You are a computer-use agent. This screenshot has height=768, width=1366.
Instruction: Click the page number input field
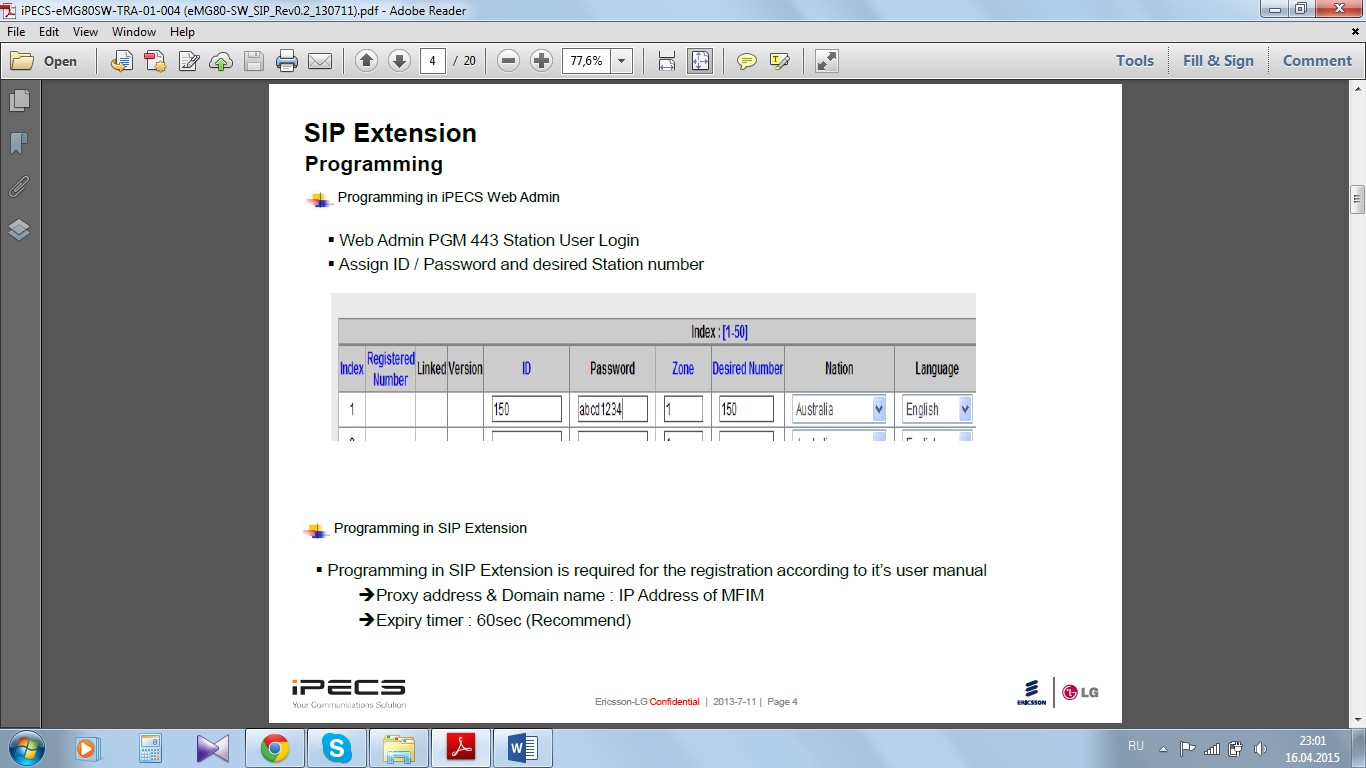pos(432,61)
